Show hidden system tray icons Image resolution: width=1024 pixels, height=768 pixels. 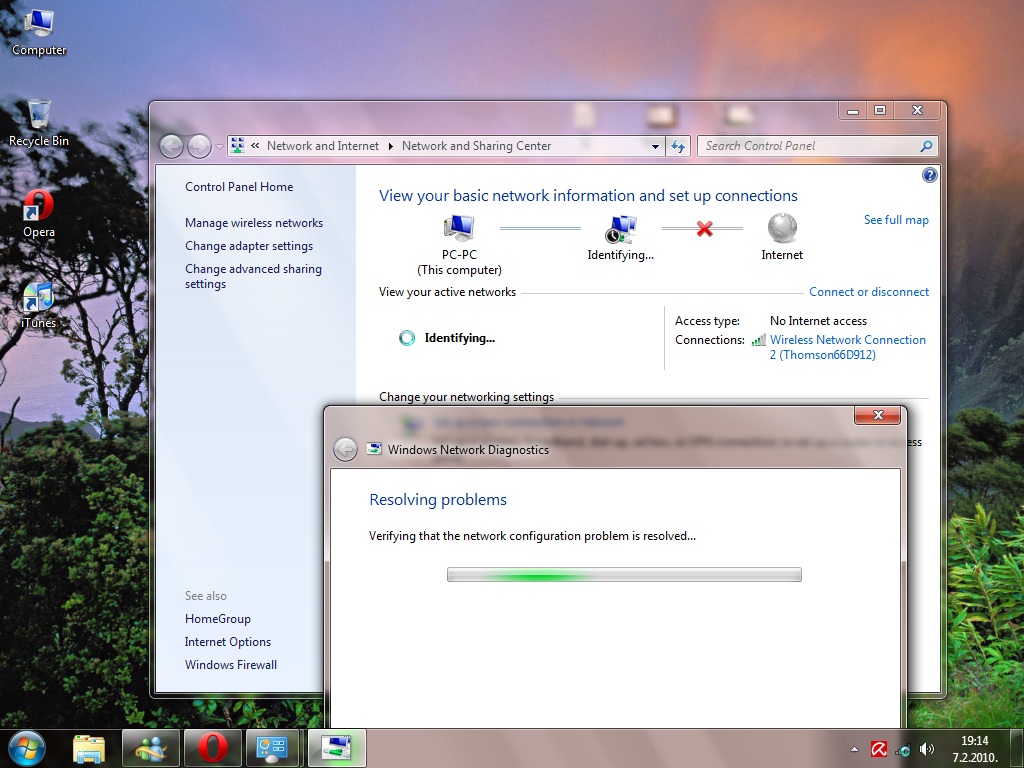pyautogui.click(x=853, y=749)
